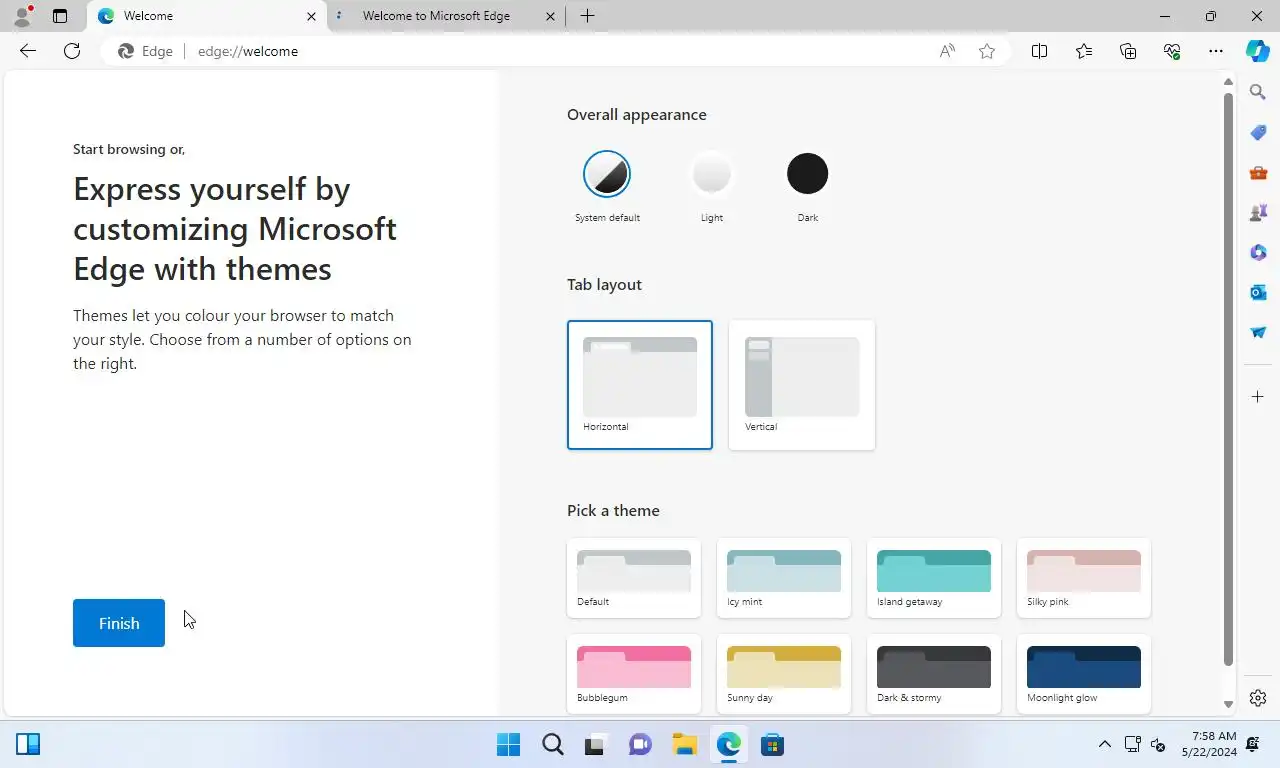Screen dimensions: 1280x768
Task: Open Microsoft Store from taskbar
Action: (x=772, y=744)
